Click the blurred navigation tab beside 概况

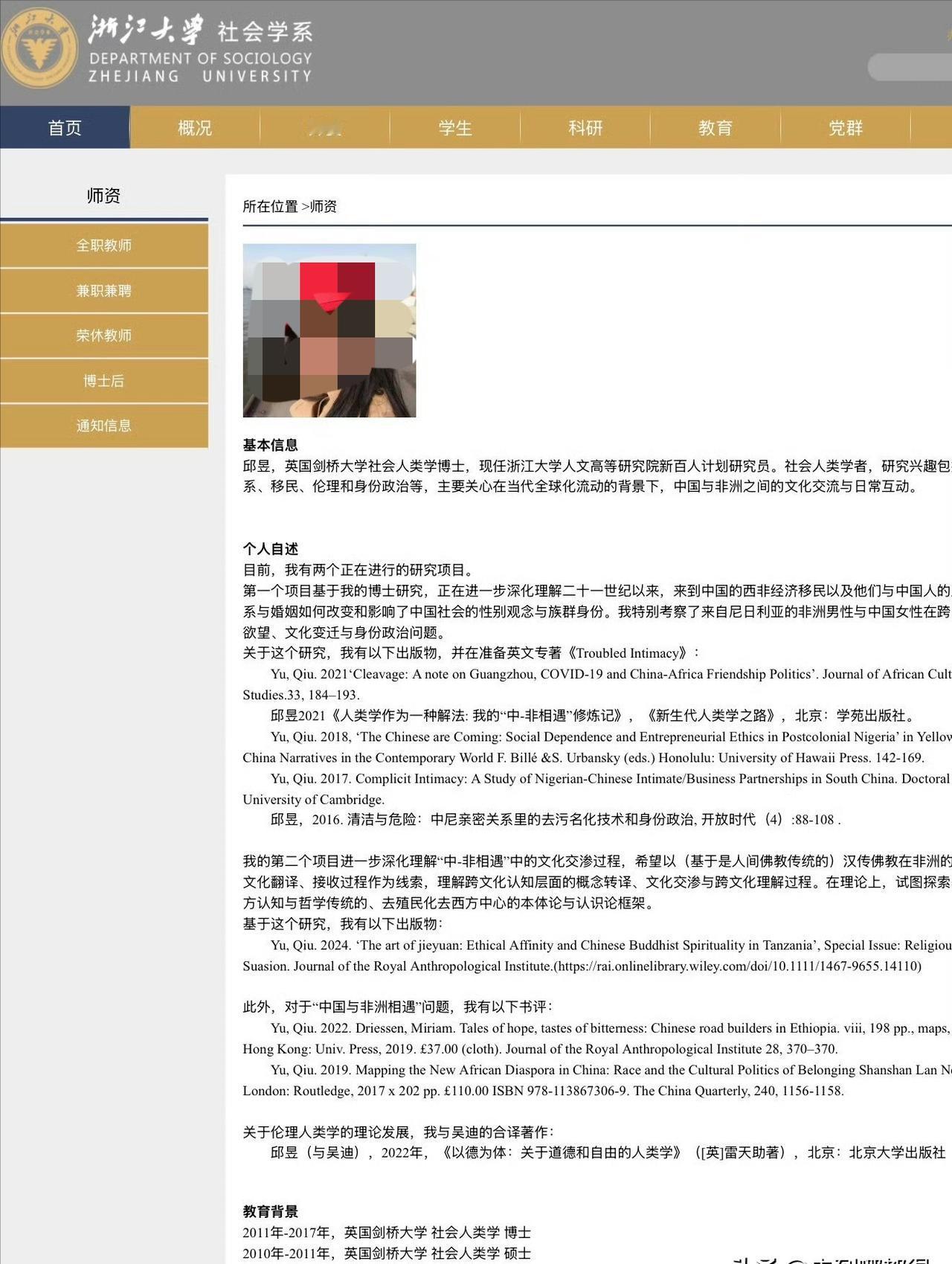tap(325, 127)
